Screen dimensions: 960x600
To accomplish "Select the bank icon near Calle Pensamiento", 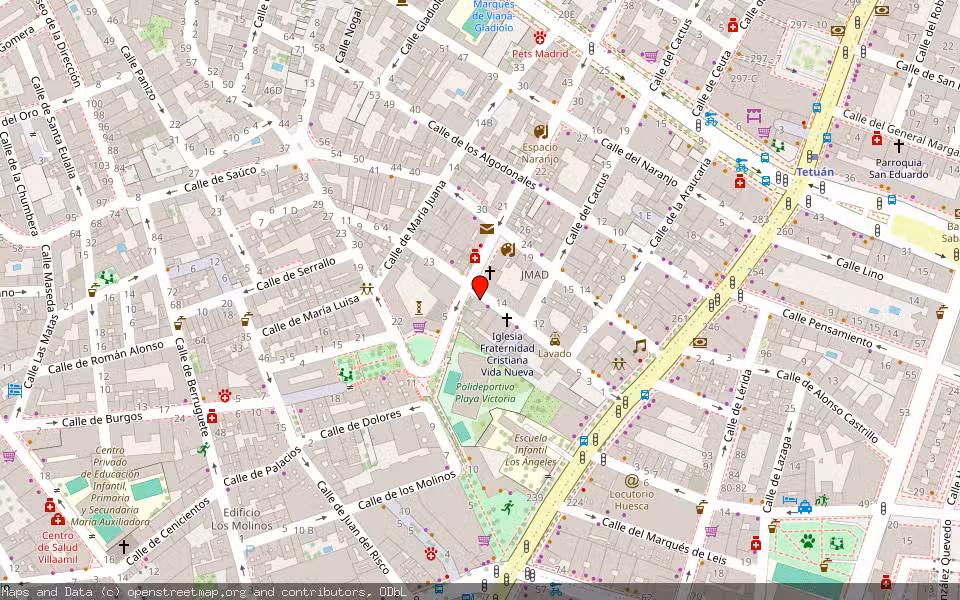I will (702, 342).
